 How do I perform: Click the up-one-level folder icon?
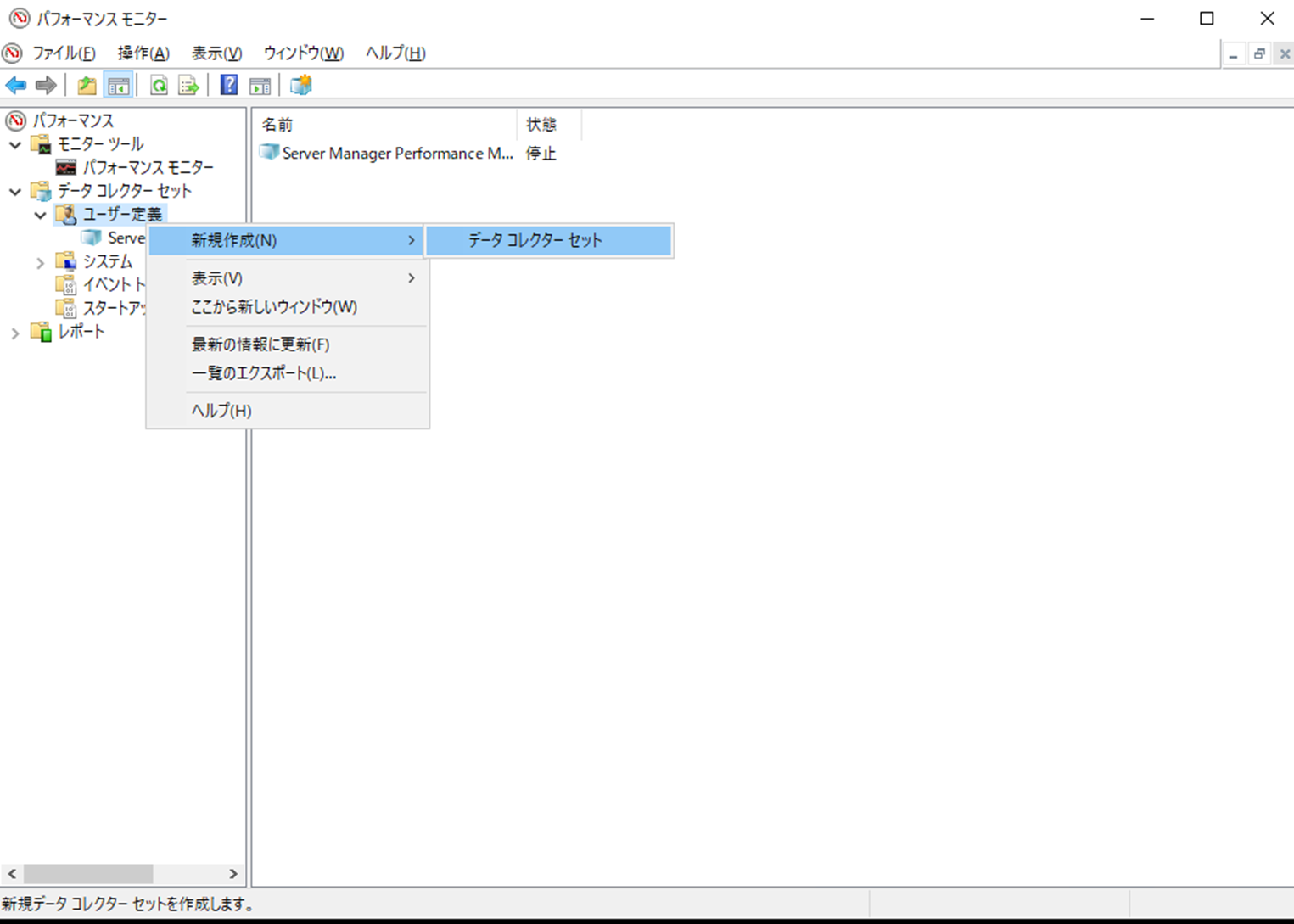[x=87, y=85]
